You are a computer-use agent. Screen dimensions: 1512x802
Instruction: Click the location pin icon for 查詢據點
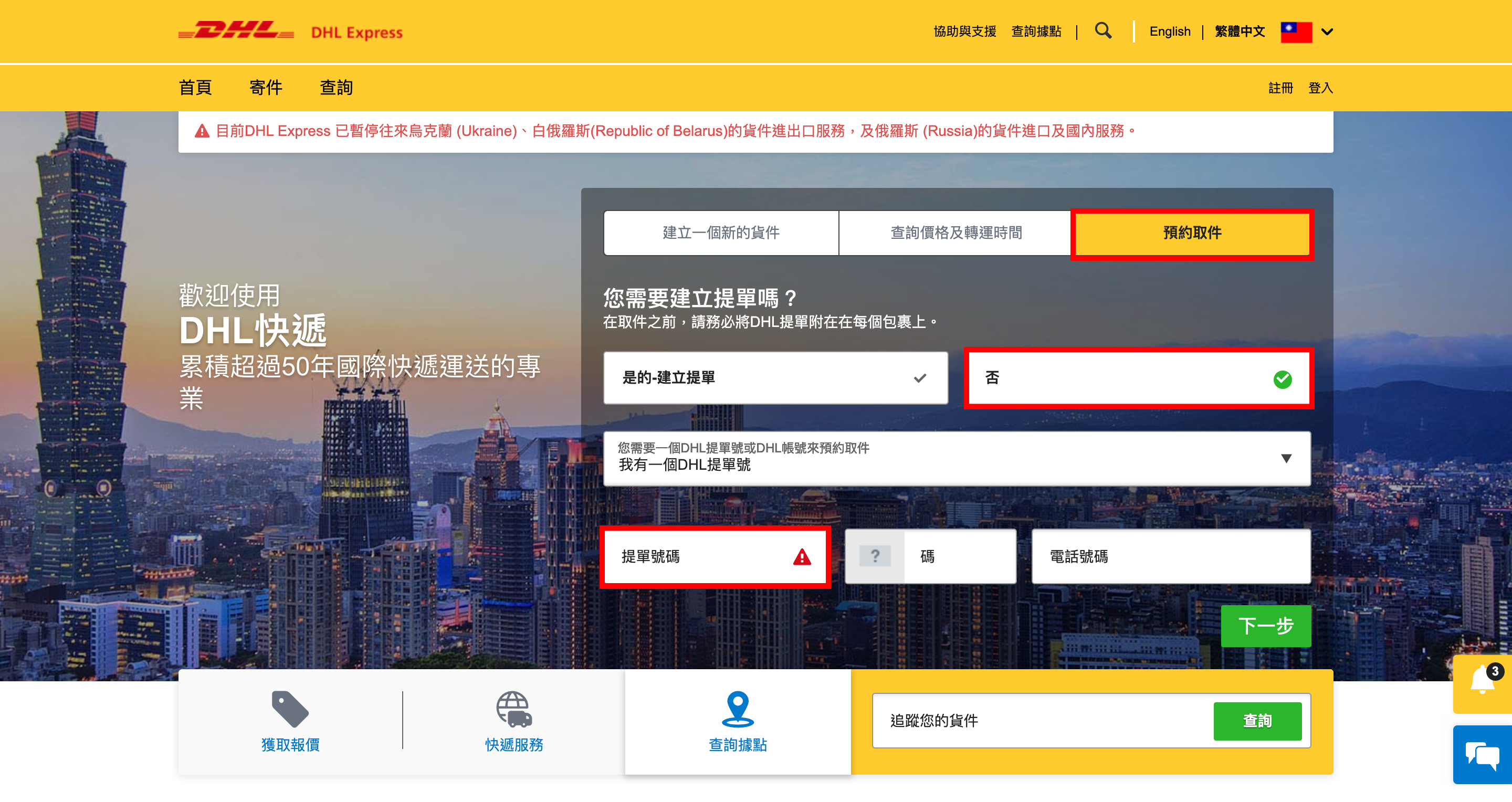point(738,709)
